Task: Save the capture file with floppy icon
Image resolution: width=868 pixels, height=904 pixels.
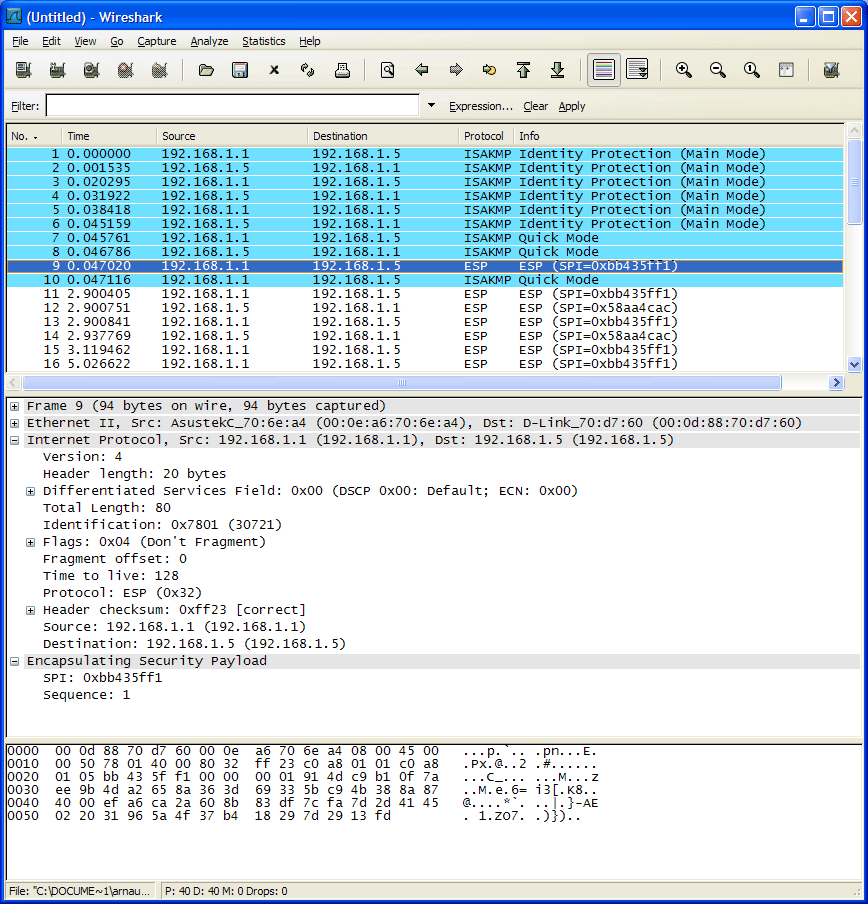Action: 240,70
